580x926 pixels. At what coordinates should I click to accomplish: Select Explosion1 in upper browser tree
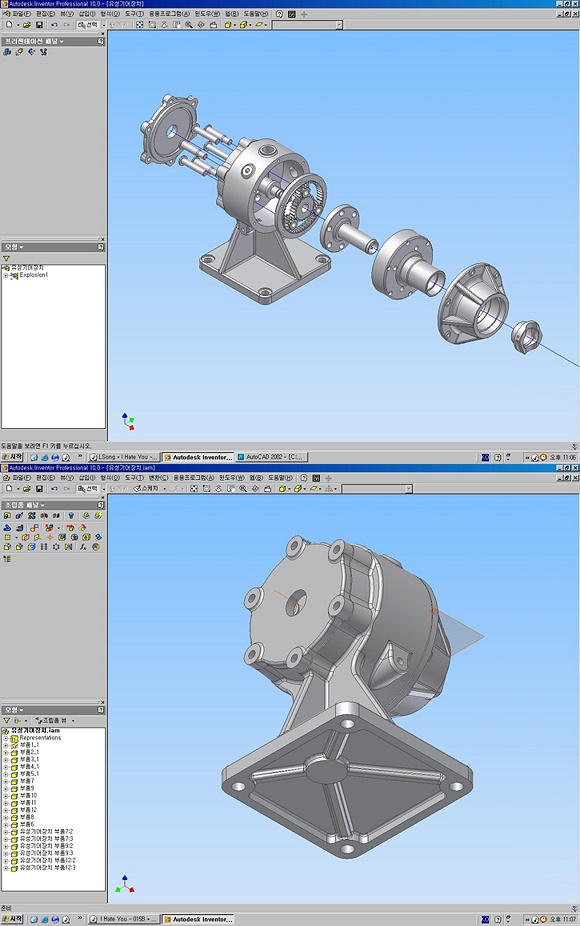pyautogui.click(x=33, y=275)
